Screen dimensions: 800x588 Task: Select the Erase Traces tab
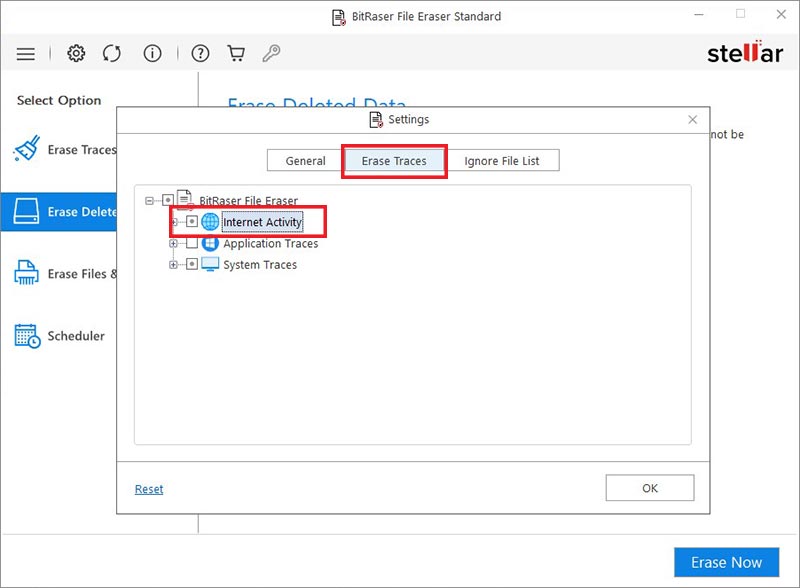(394, 161)
